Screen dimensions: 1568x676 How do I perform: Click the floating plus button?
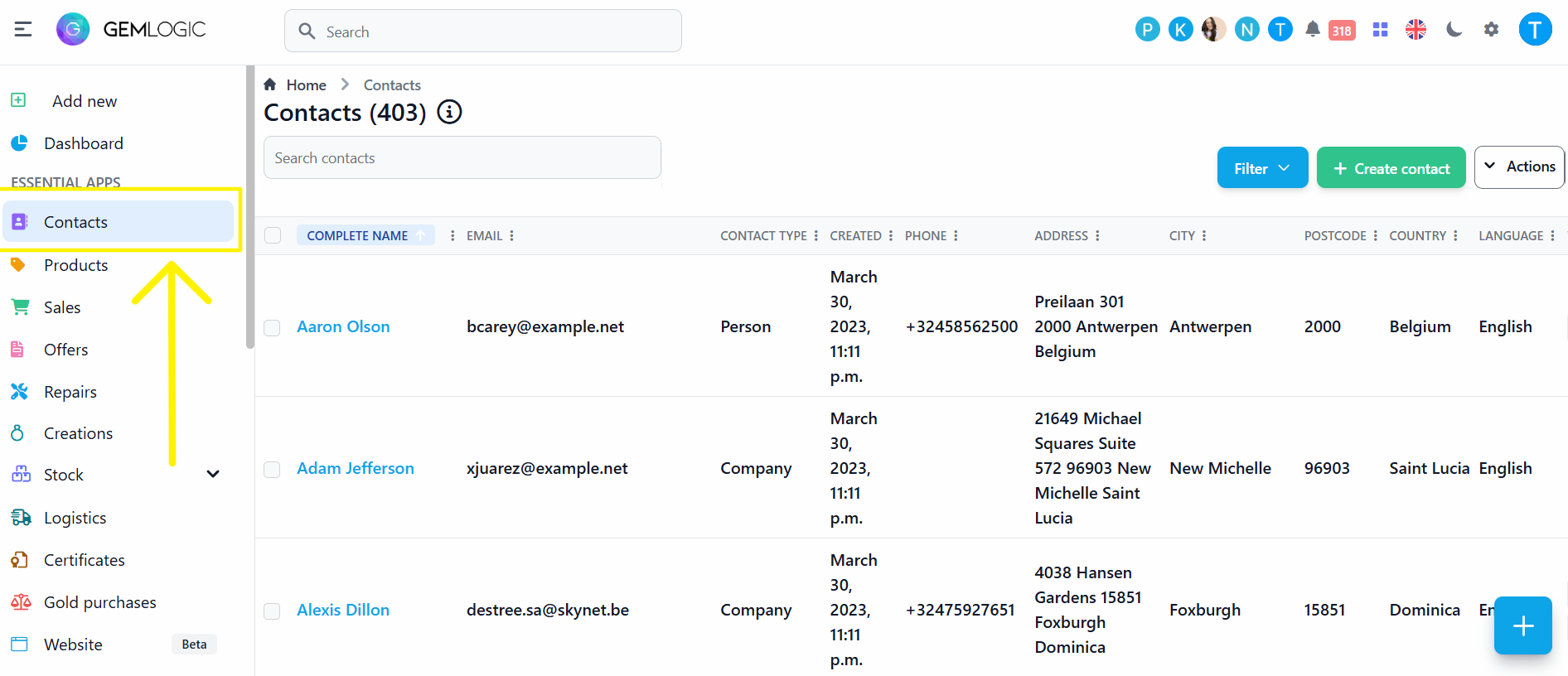coord(1522,625)
